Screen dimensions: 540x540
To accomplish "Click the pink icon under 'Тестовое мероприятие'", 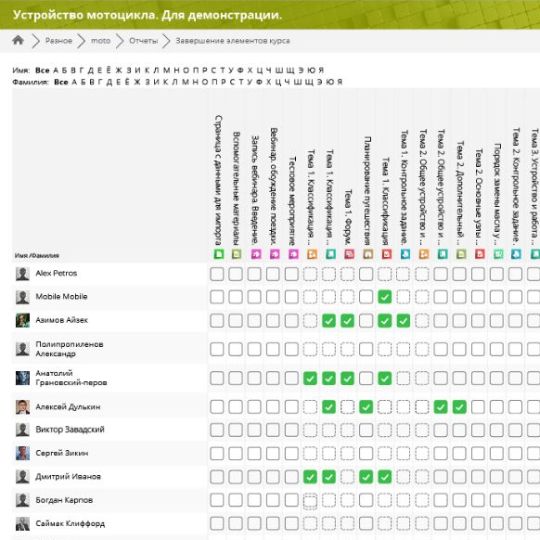I will click(x=293, y=254).
